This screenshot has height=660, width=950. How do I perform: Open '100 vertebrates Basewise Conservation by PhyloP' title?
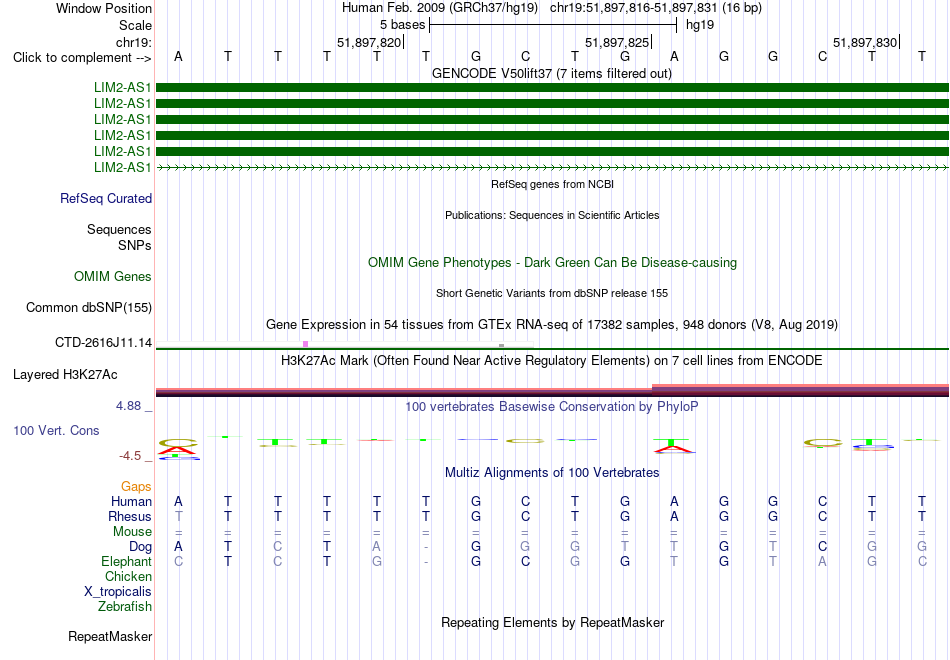[552, 407]
